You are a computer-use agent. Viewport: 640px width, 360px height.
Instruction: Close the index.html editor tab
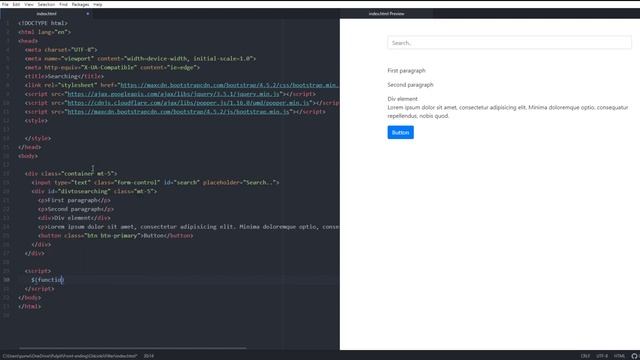point(87,13)
